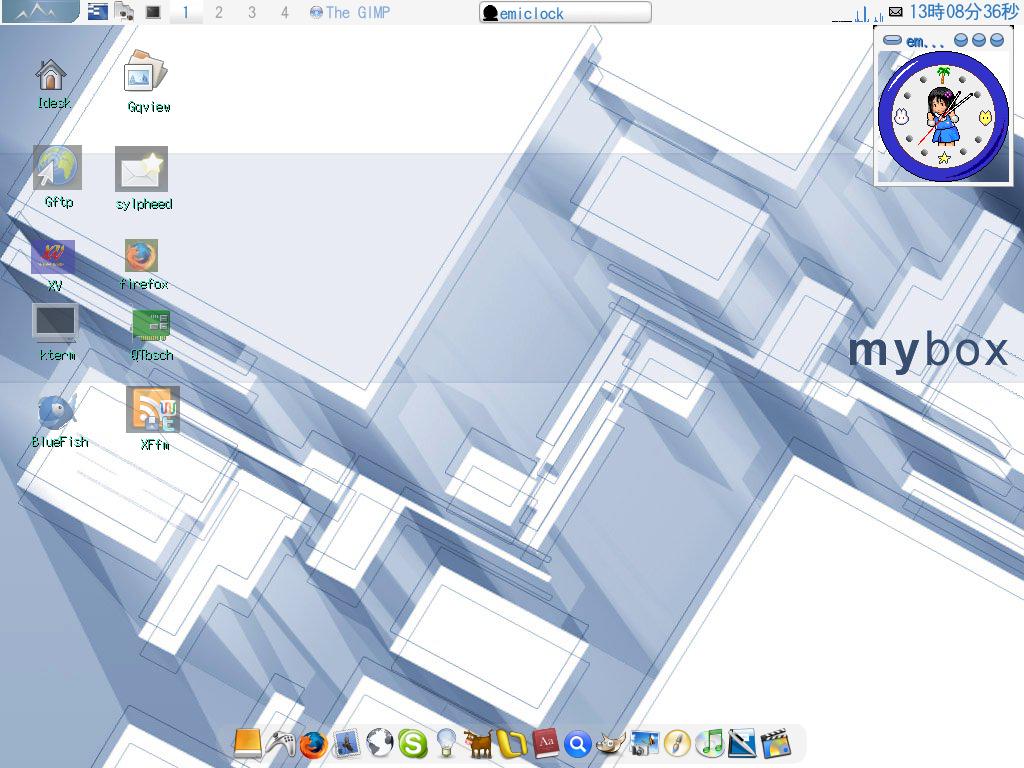The width and height of the screenshot is (1024, 768).
Task: Switch to workspace 2 in pager
Action: coord(219,13)
